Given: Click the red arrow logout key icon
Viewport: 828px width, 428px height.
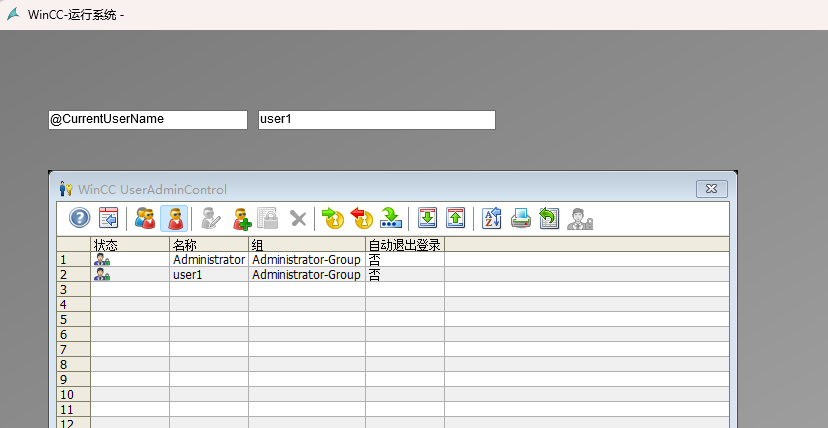Looking at the screenshot, I should tap(362, 218).
